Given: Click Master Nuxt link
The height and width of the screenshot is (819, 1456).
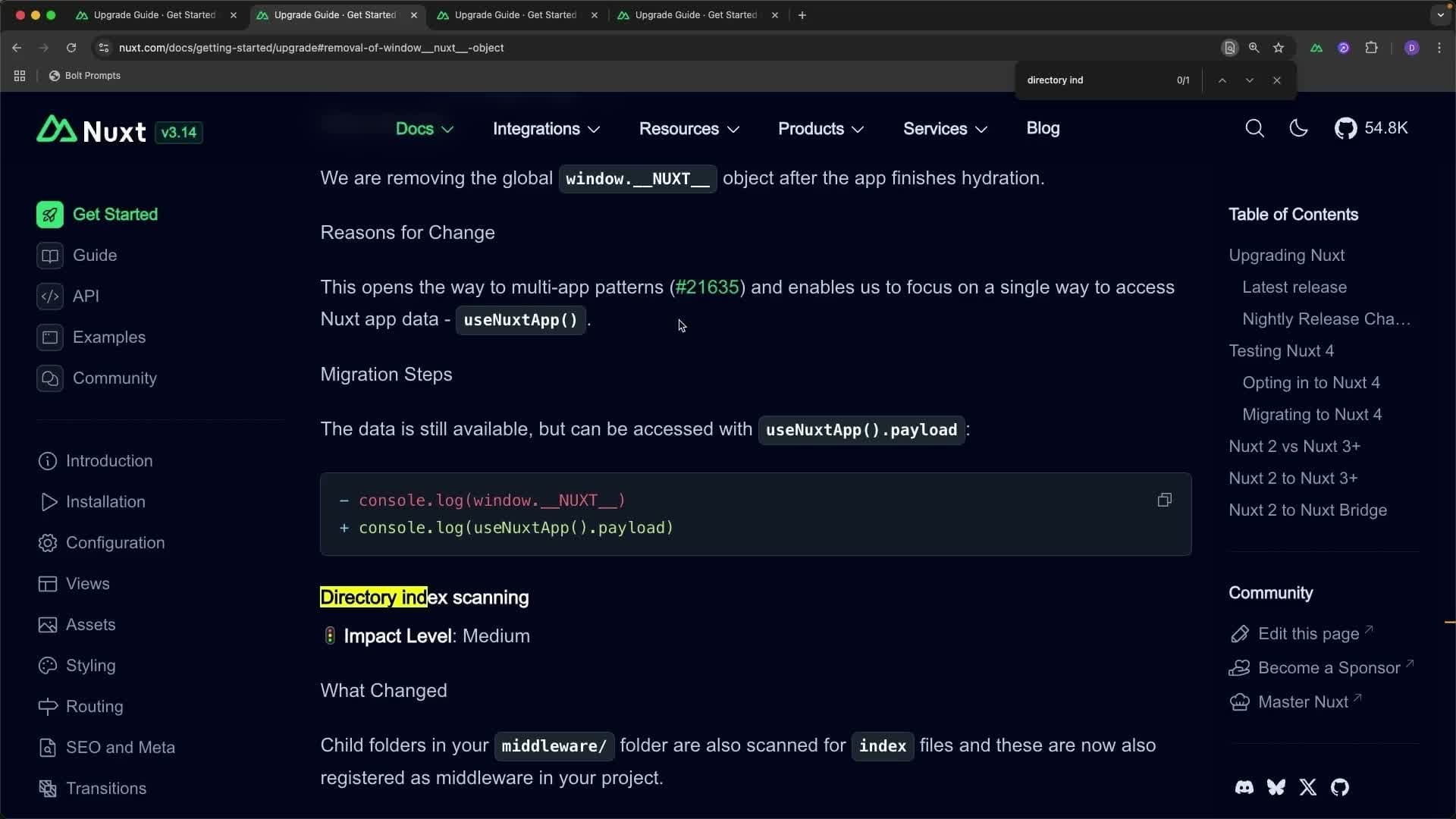Looking at the screenshot, I should pos(1295,702).
